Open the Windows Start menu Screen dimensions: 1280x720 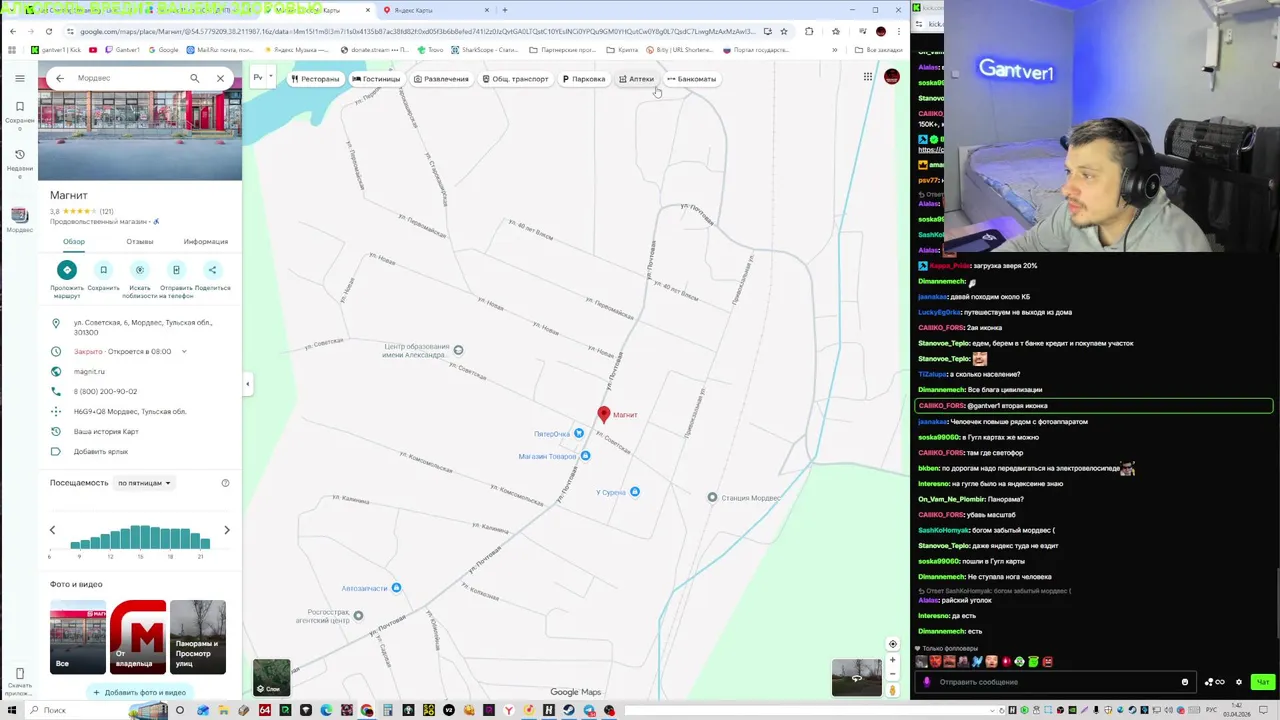click(x=13, y=710)
